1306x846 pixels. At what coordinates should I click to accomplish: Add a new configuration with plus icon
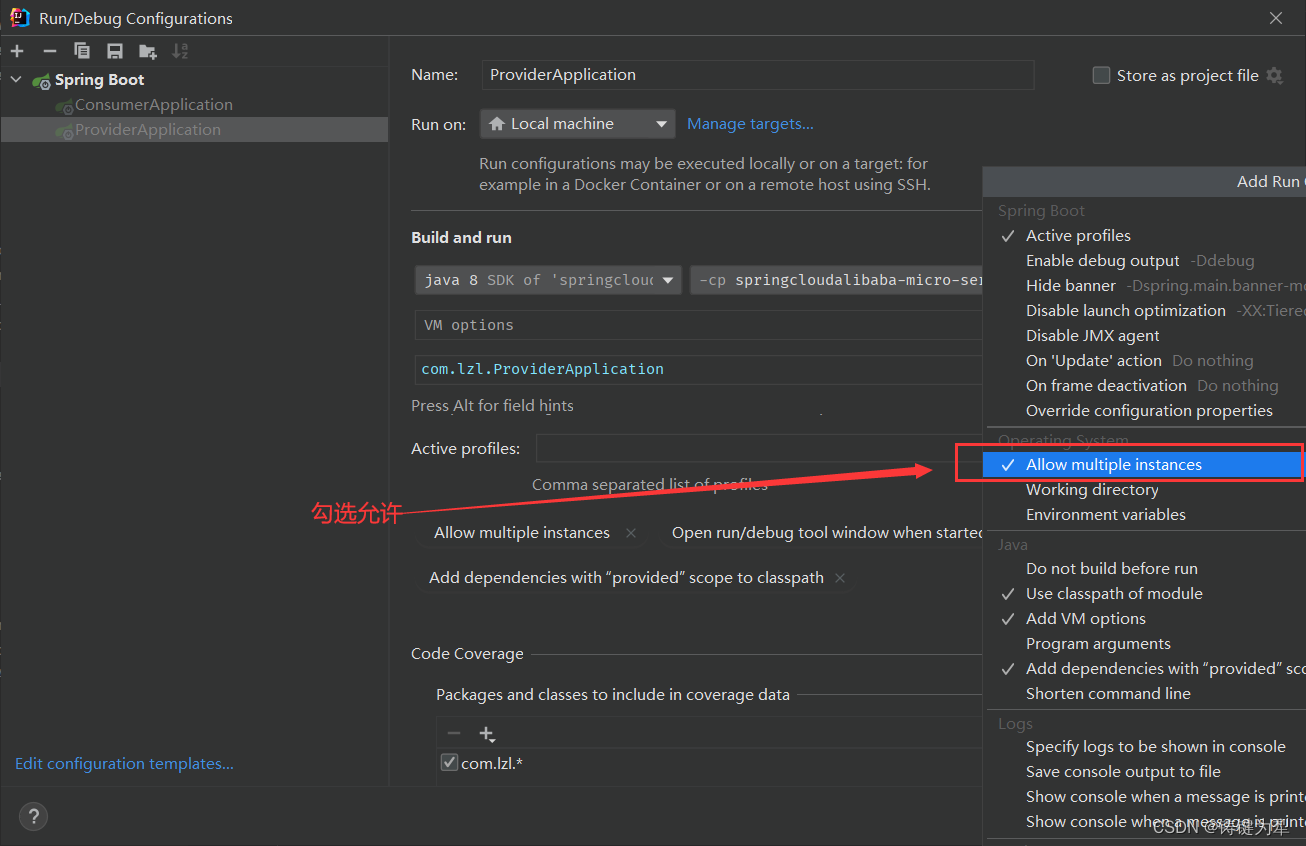[17, 51]
